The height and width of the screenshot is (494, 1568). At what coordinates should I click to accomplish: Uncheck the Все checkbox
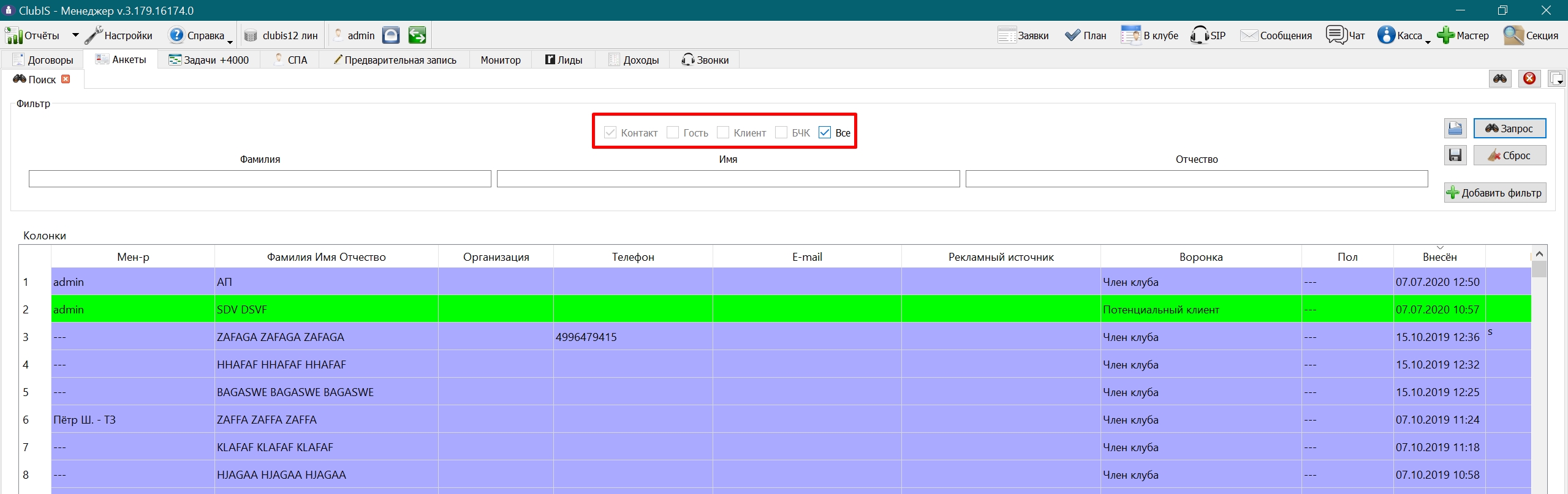click(825, 132)
